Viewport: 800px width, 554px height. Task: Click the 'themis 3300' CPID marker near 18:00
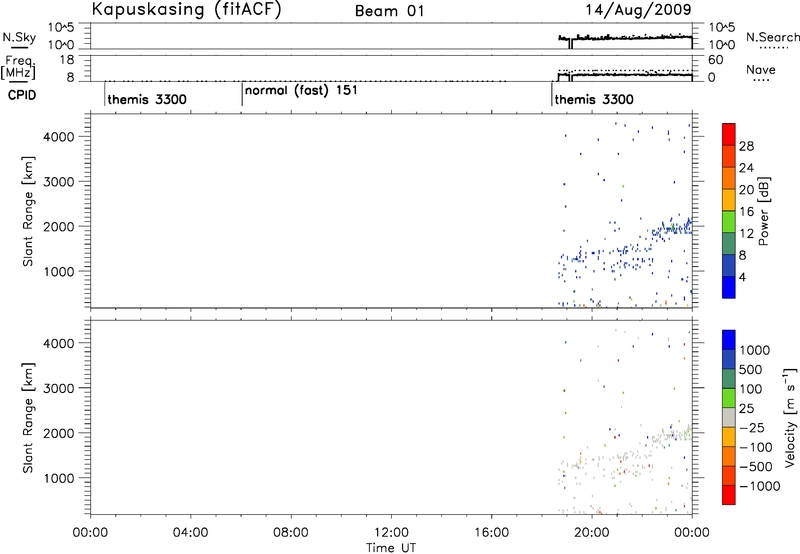tap(594, 99)
